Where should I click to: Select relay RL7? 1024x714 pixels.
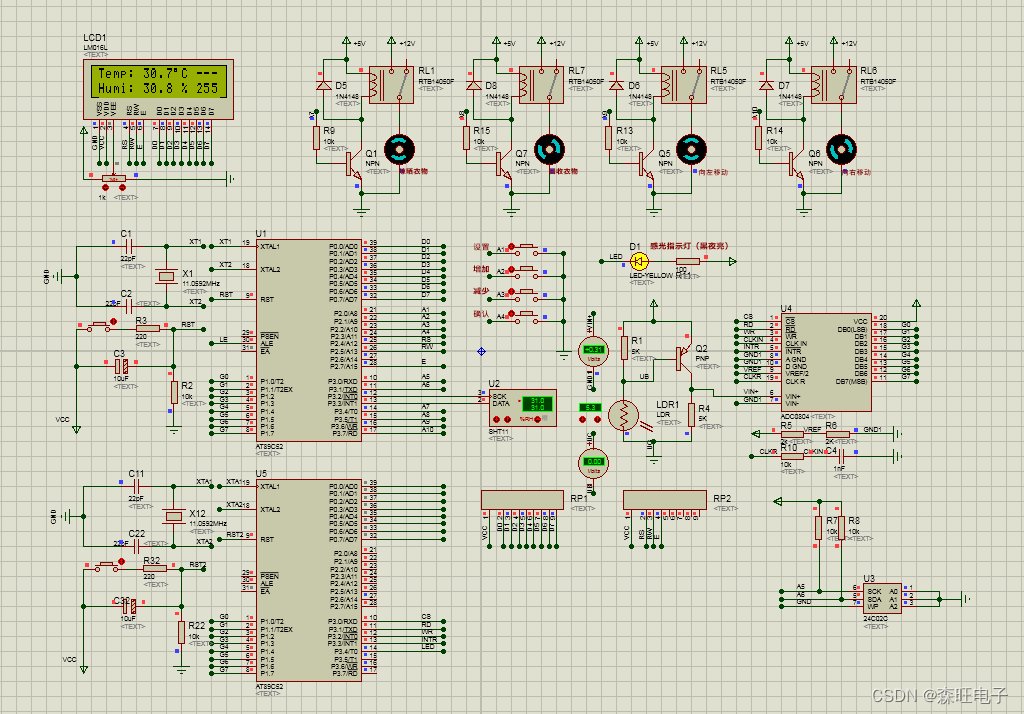pyautogui.click(x=541, y=84)
